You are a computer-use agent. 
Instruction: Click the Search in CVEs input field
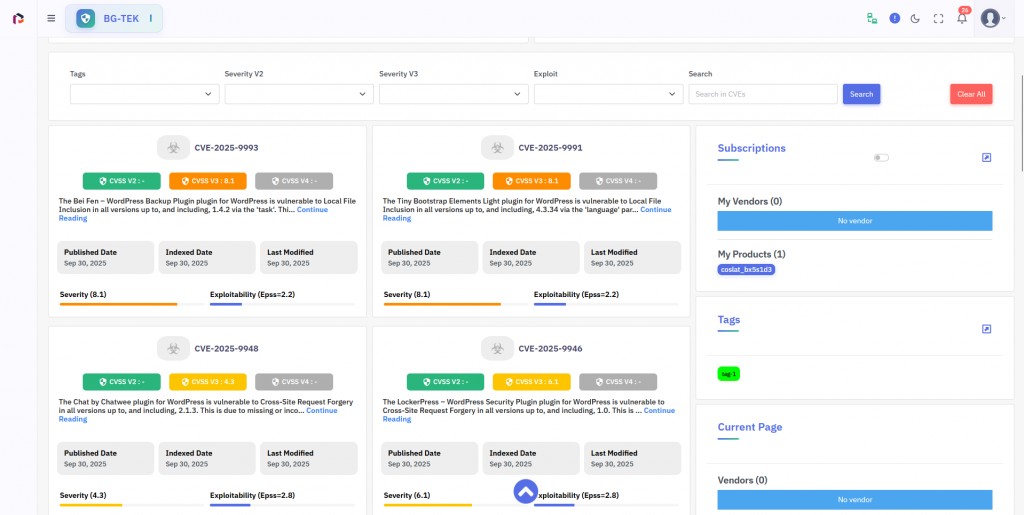click(x=762, y=94)
